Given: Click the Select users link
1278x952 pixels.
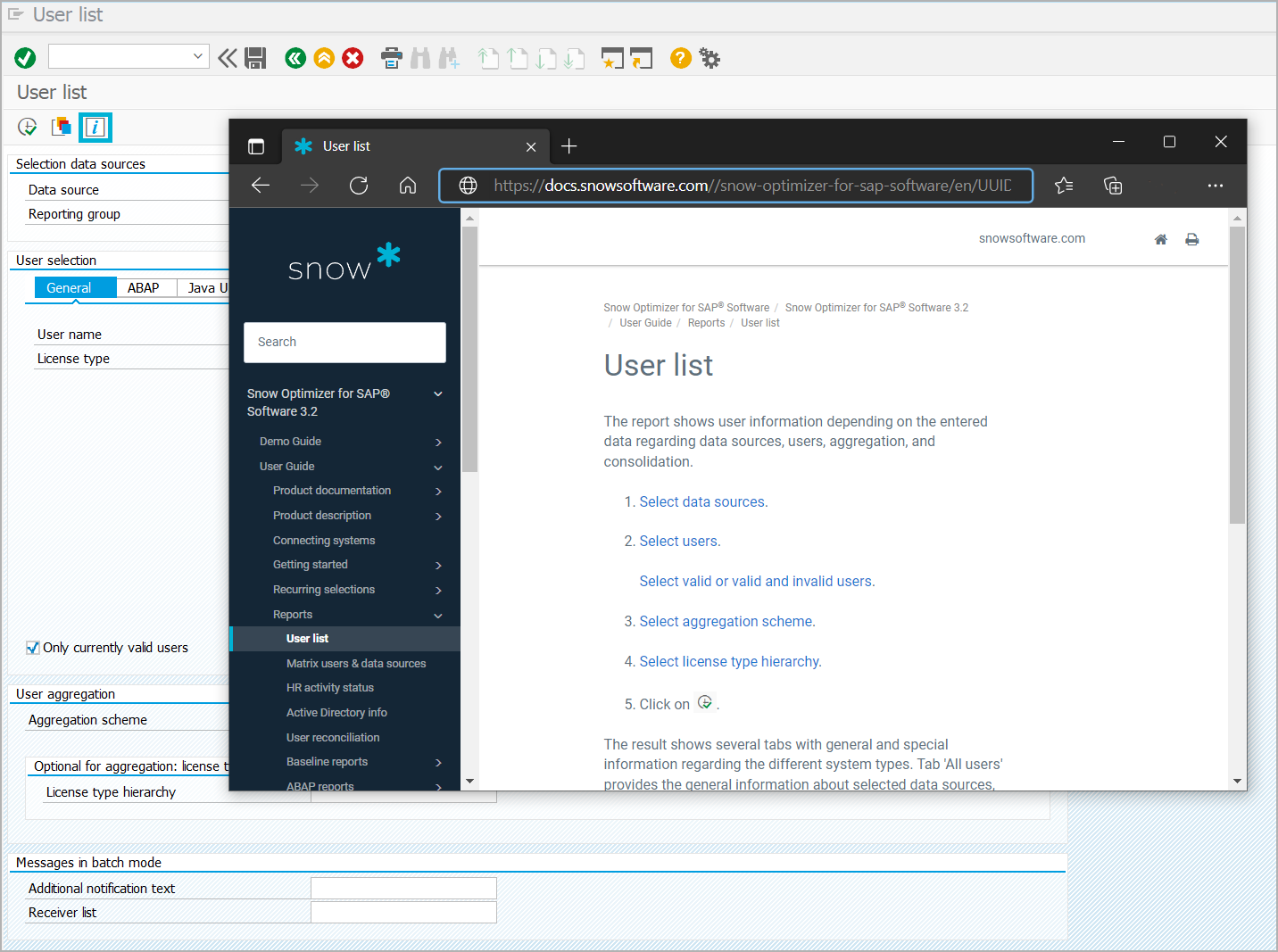Looking at the screenshot, I should coord(680,541).
